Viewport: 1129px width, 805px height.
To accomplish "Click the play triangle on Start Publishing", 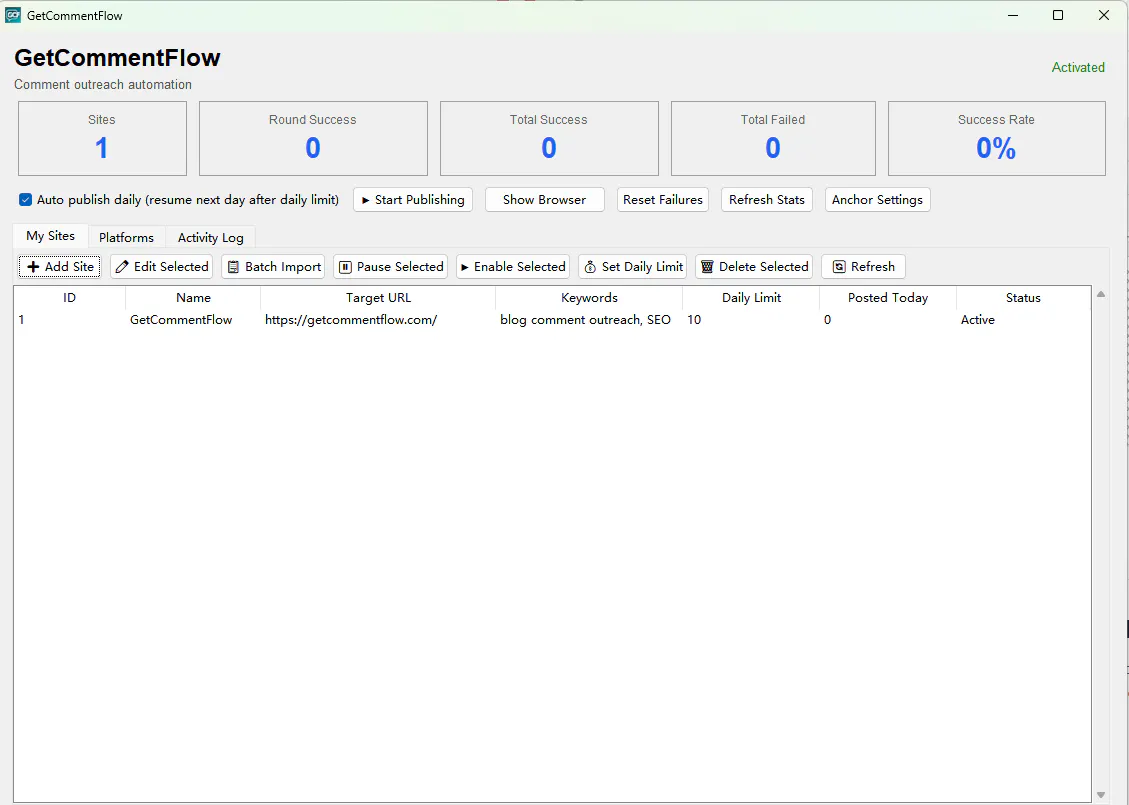I will coord(366,200).
